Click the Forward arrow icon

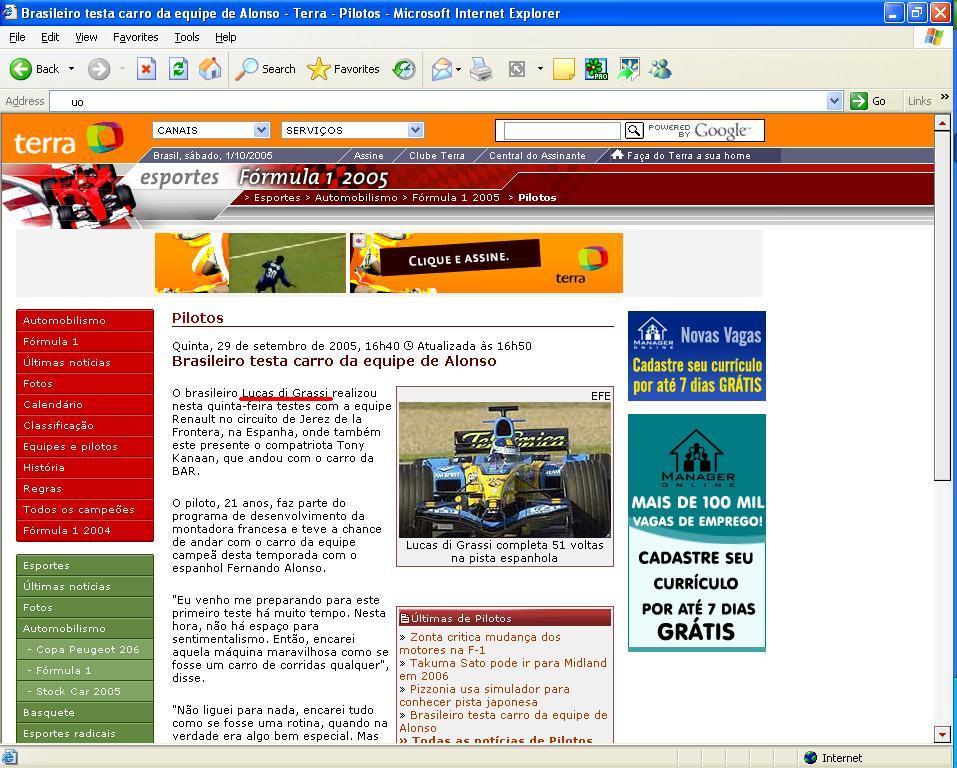click(98, 69)
